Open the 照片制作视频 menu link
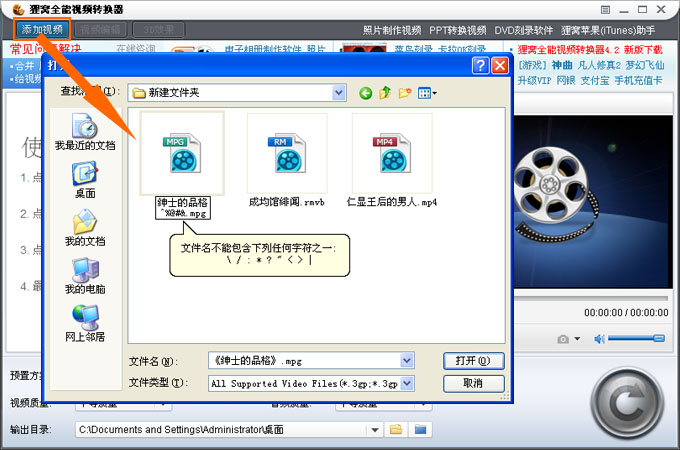The width and height of the screenshot is (680, 450). [x=392, y=30]
